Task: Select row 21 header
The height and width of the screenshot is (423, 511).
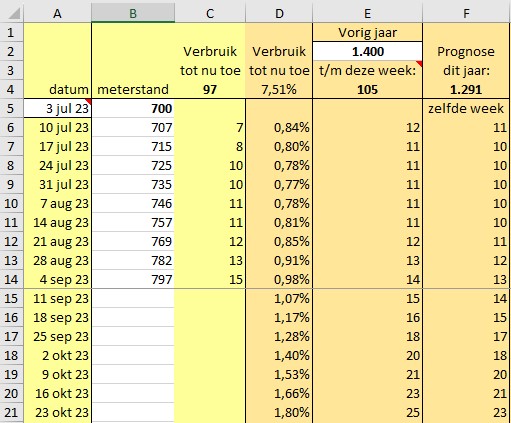Action: pyautogui.click(x=11, y=412)
